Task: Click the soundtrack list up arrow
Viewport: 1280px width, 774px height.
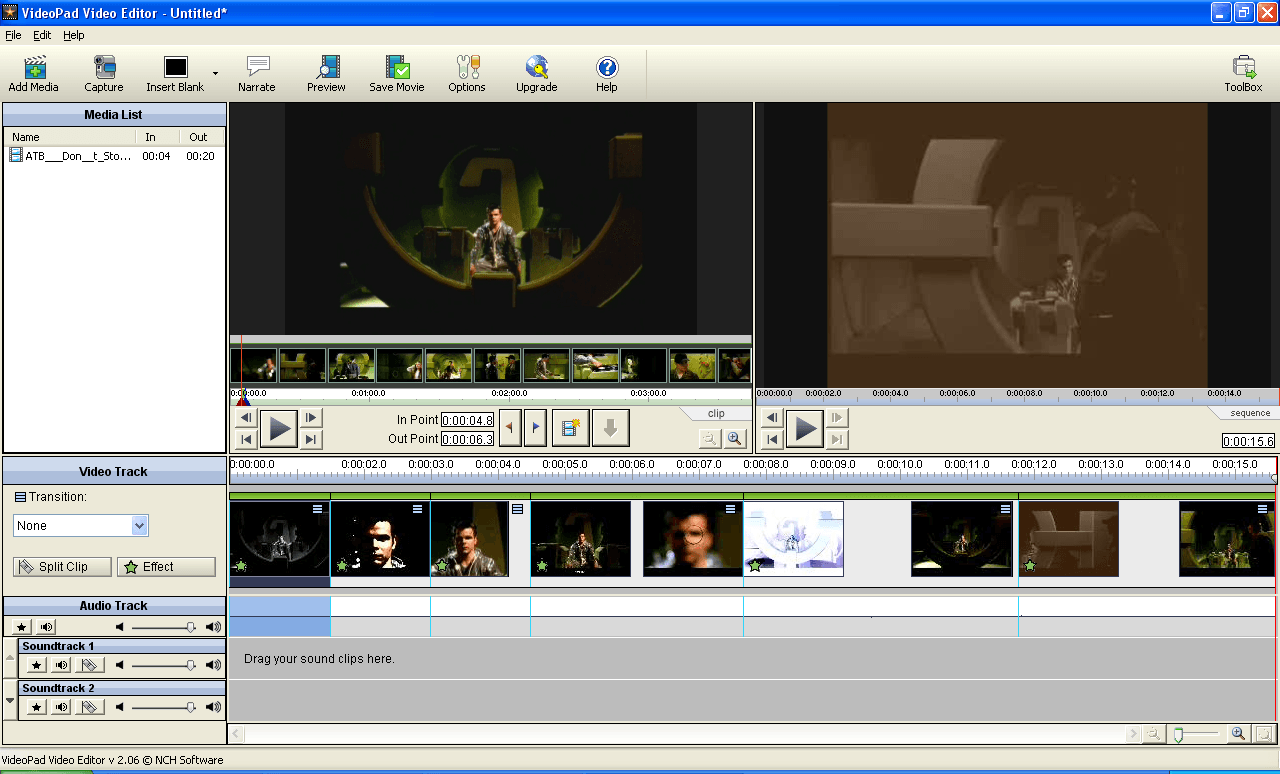Action: [x=10, y=657]
